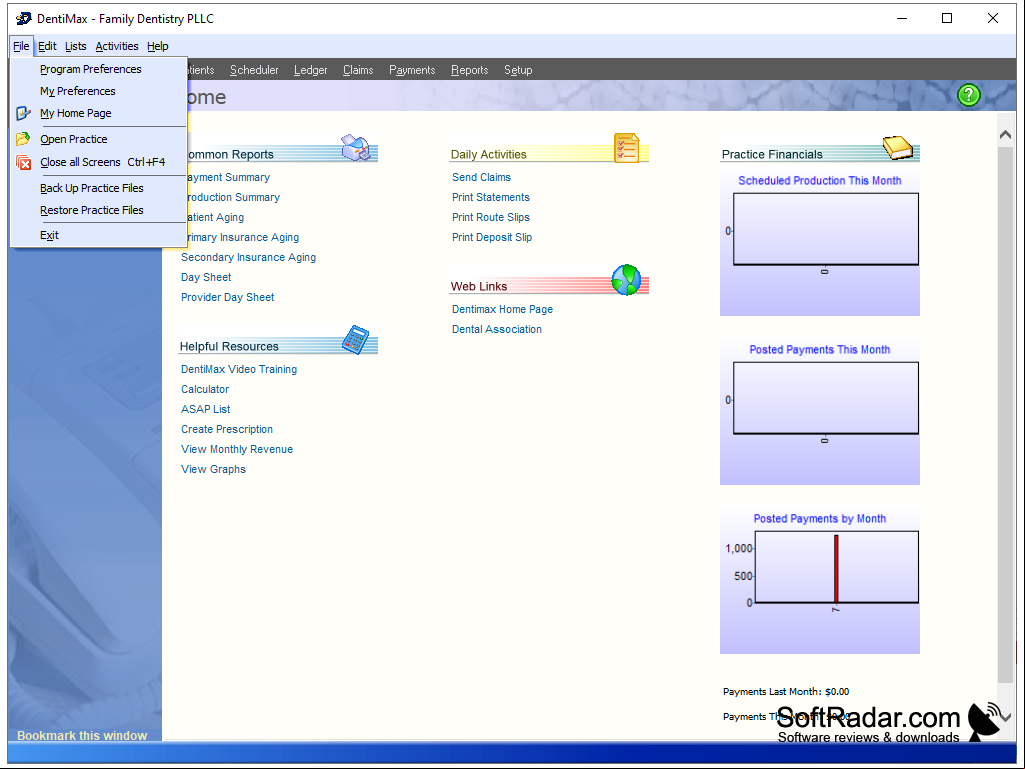Screen dimensions: 1025x769
Task: Click the globe icon beside Web Links
Action: coord(626,280)
